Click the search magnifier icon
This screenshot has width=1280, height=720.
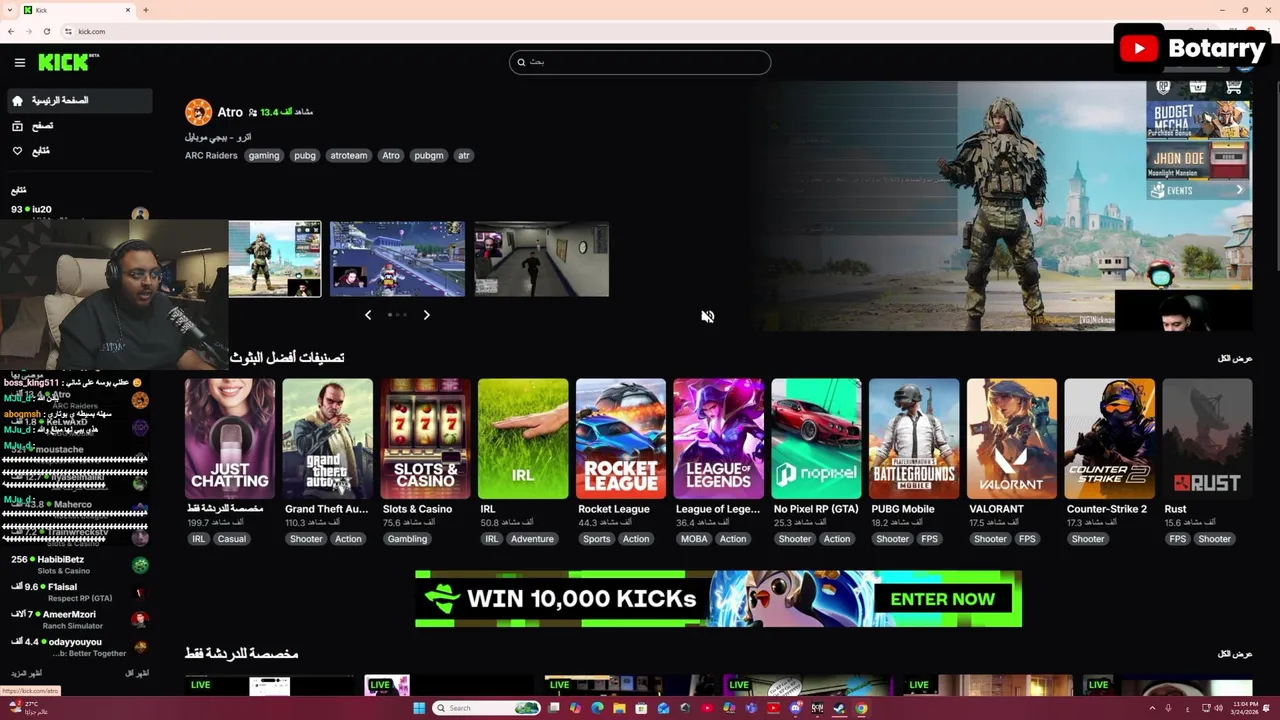pyautogui.click(x=521, y=62)
